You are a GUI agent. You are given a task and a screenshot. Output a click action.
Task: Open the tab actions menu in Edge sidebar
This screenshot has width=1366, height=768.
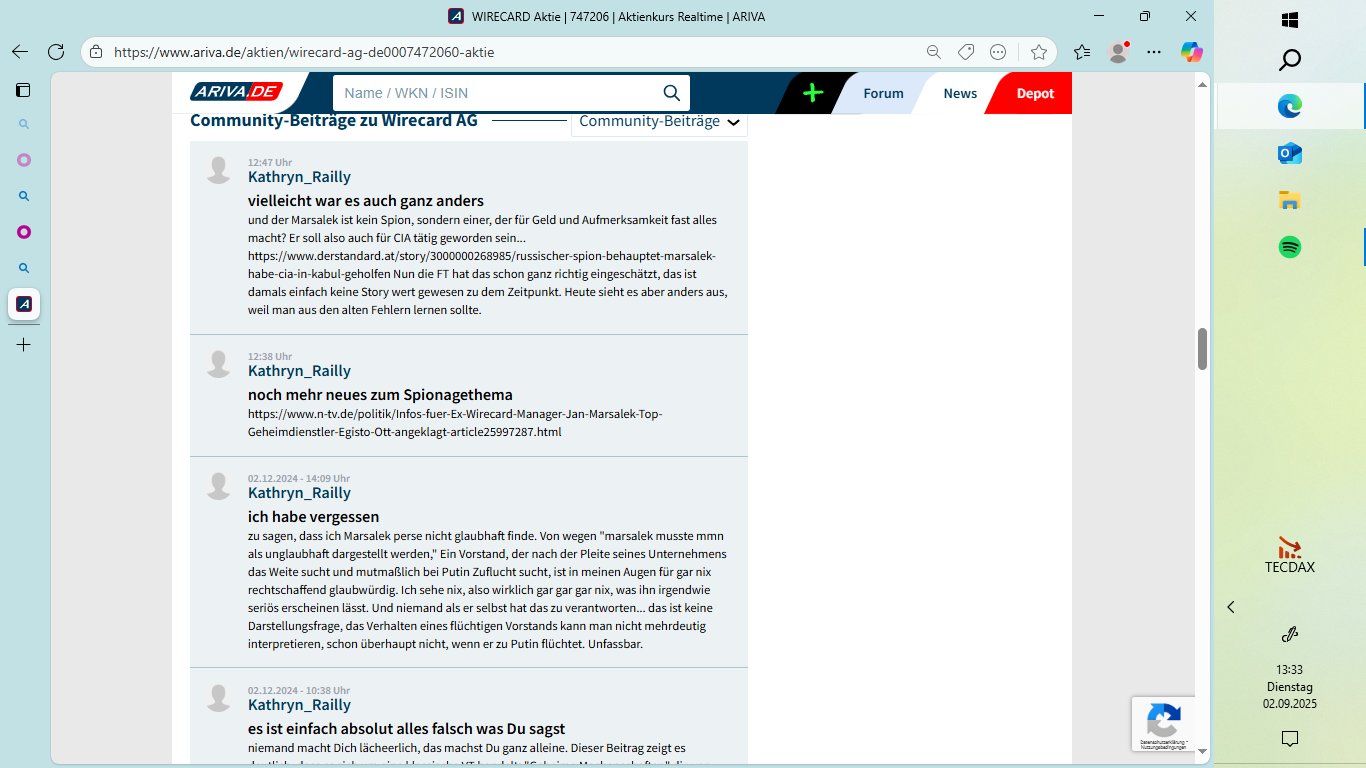[22, 90]
